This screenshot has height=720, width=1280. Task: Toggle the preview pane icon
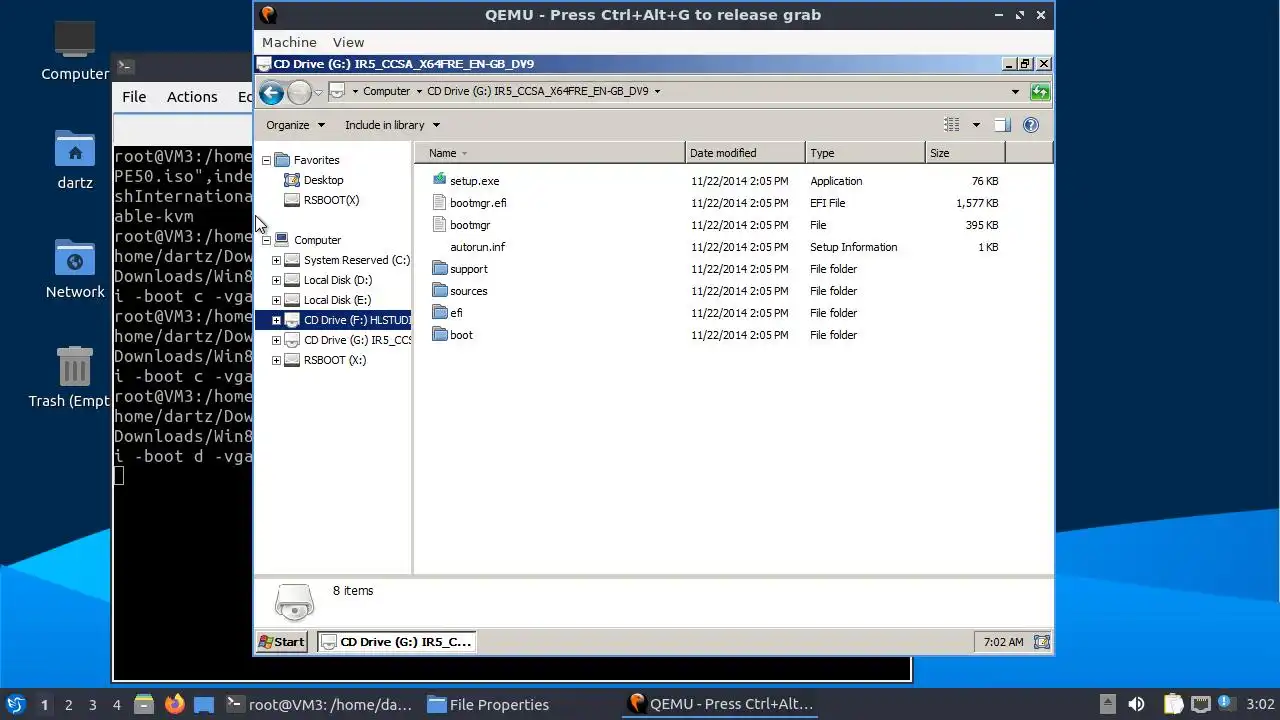[1002, 125]
